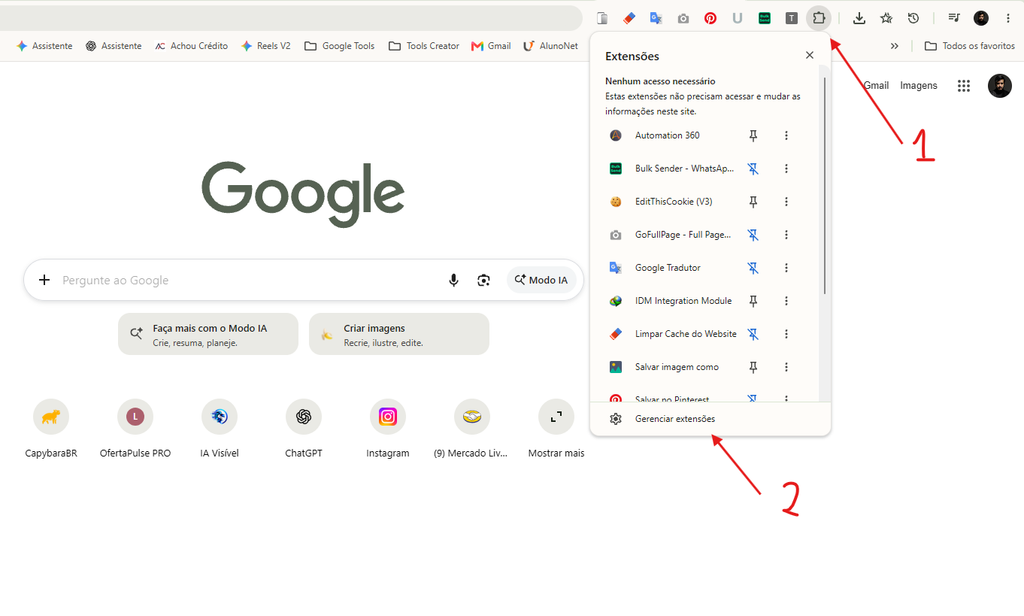Open more options for Google Tradutor
This screenshot has width=1024, height=616.
pyautogui.click(x=786, y=268)
